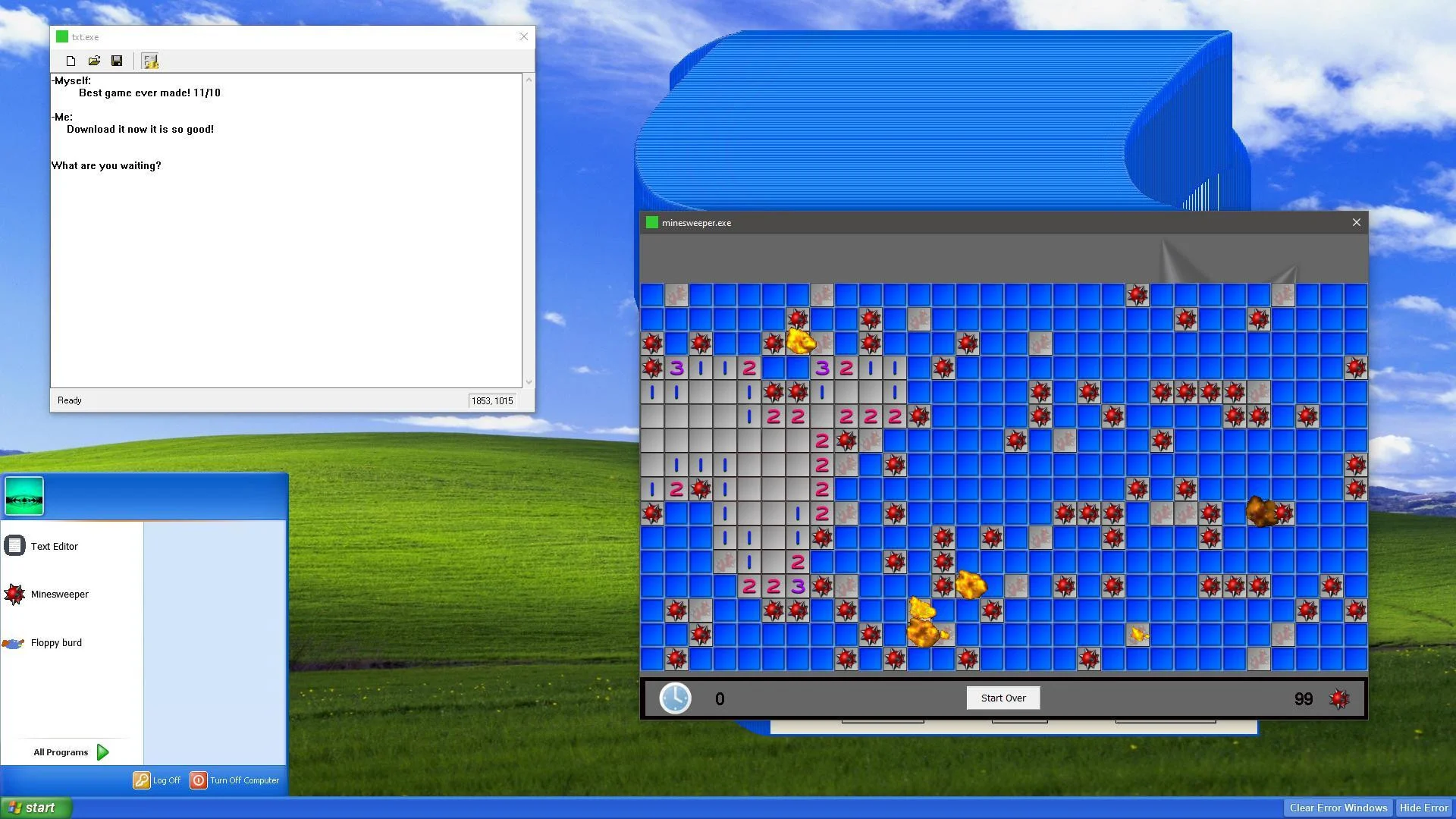The width and height of the screenshot is (1456, 819).
Task: Open Minesweeper from taskbar
Action: [59, 594]
